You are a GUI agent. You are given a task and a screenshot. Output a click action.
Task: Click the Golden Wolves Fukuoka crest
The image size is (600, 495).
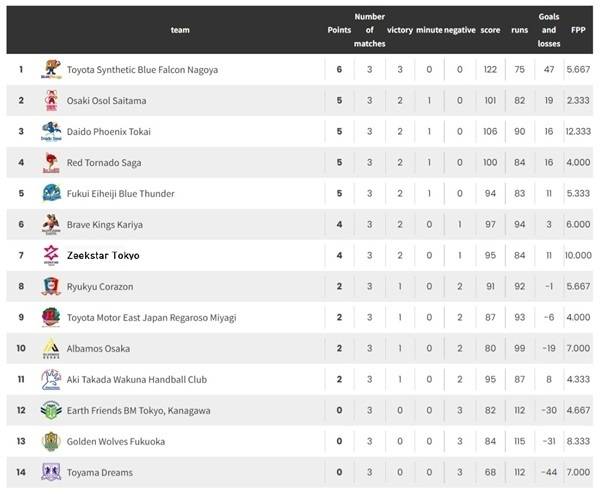point(51,441)
